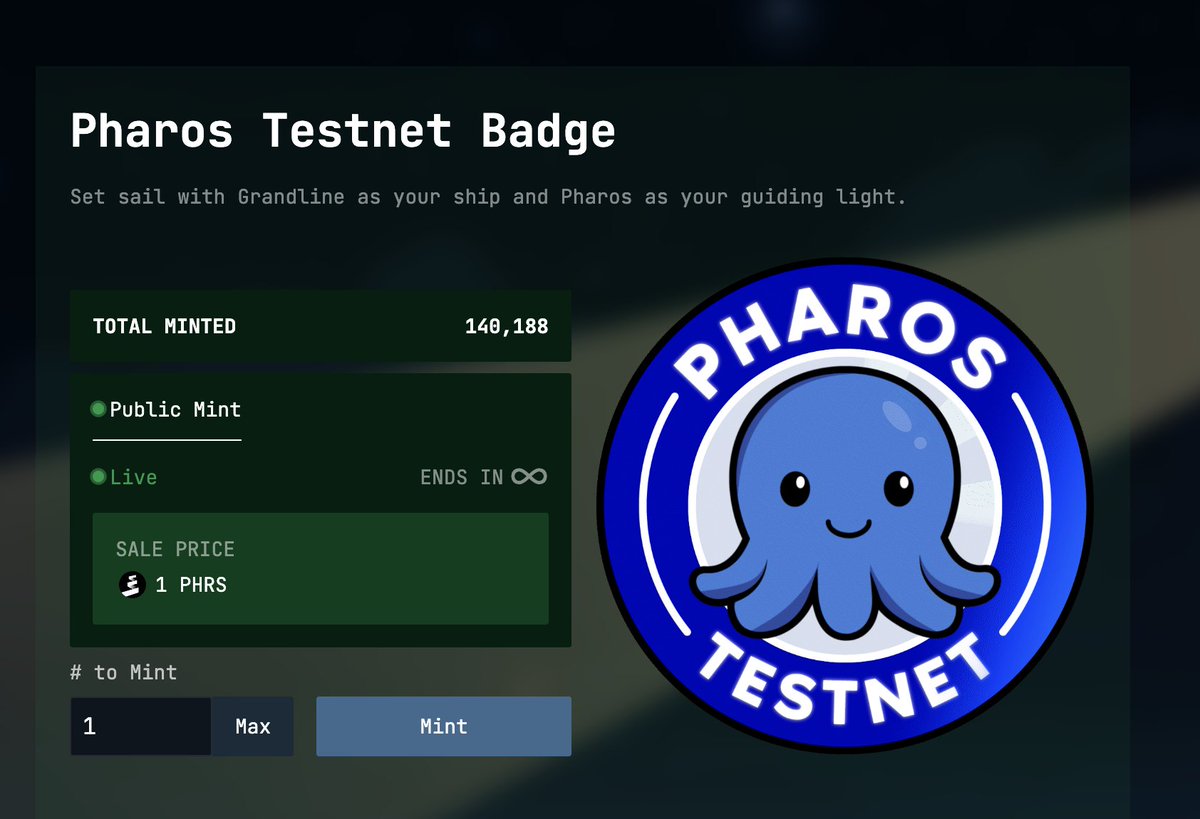The height and width of the screenshot is (819, 1200).
Task: Click the green dot beside Public Mint
Action: pyautogui.click(x=98, y=409)
